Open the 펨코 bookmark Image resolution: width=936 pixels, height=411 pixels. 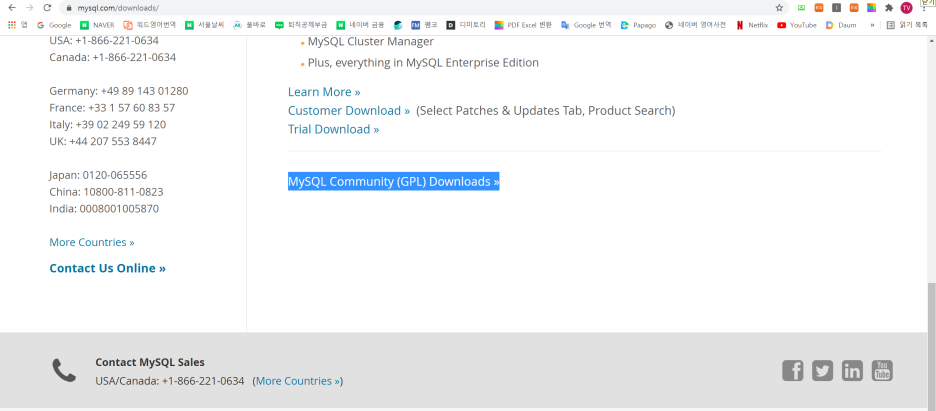coord(424,25)
